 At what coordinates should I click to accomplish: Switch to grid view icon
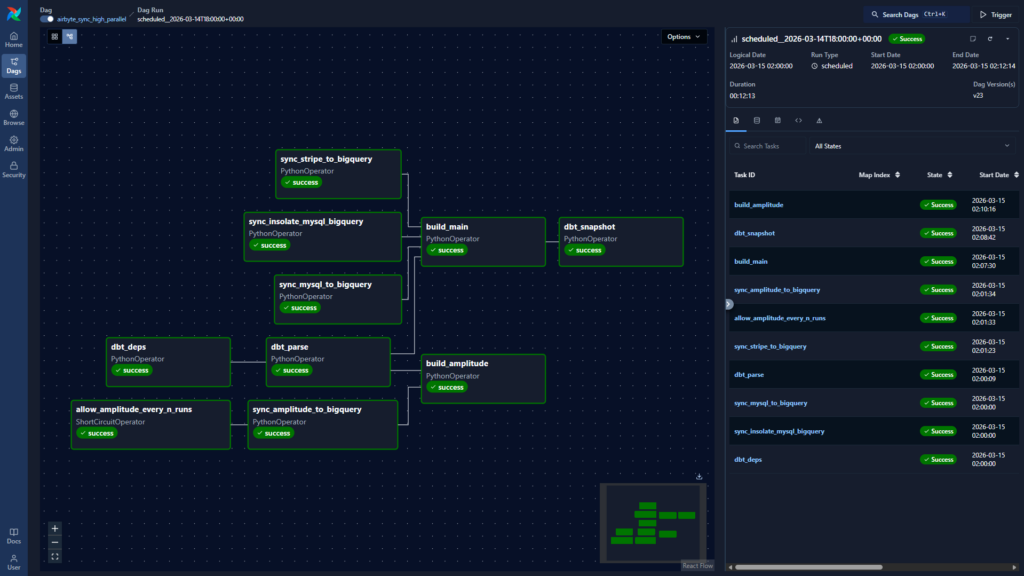click(55, 37)
